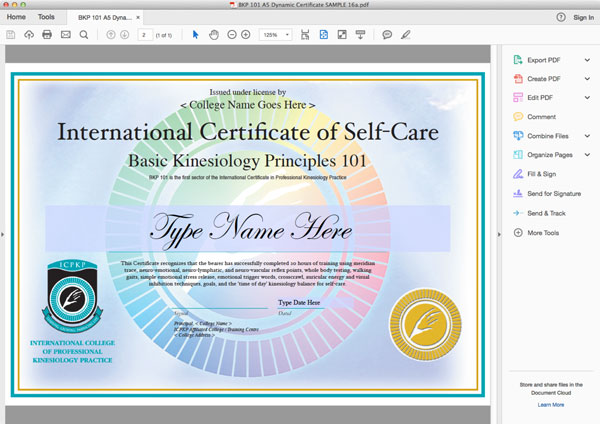This screenshot has width=600, height=424.
Task: Go to previous page arrow
Action: point(111,35)
